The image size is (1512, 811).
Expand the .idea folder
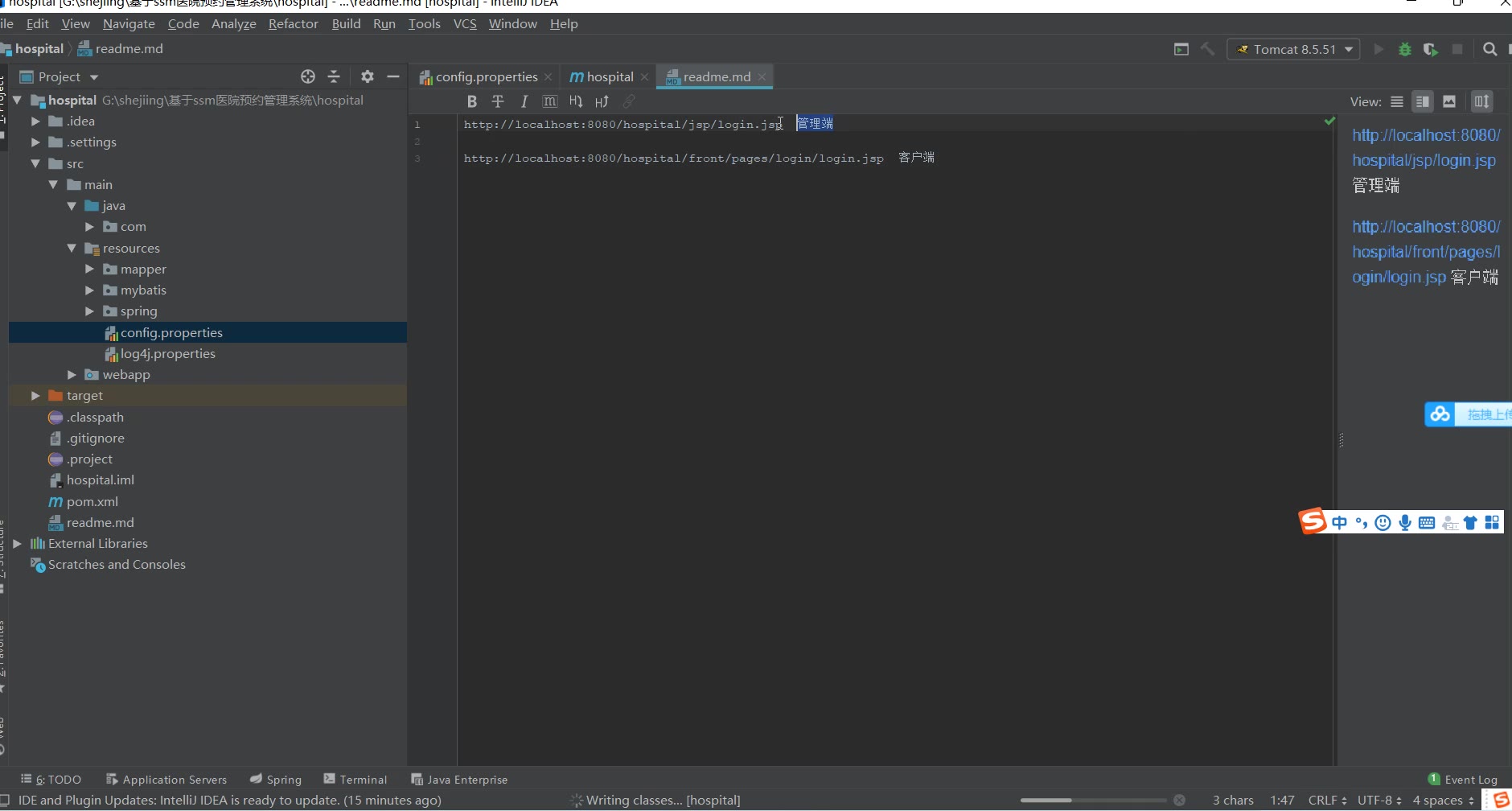coord(35,121)
